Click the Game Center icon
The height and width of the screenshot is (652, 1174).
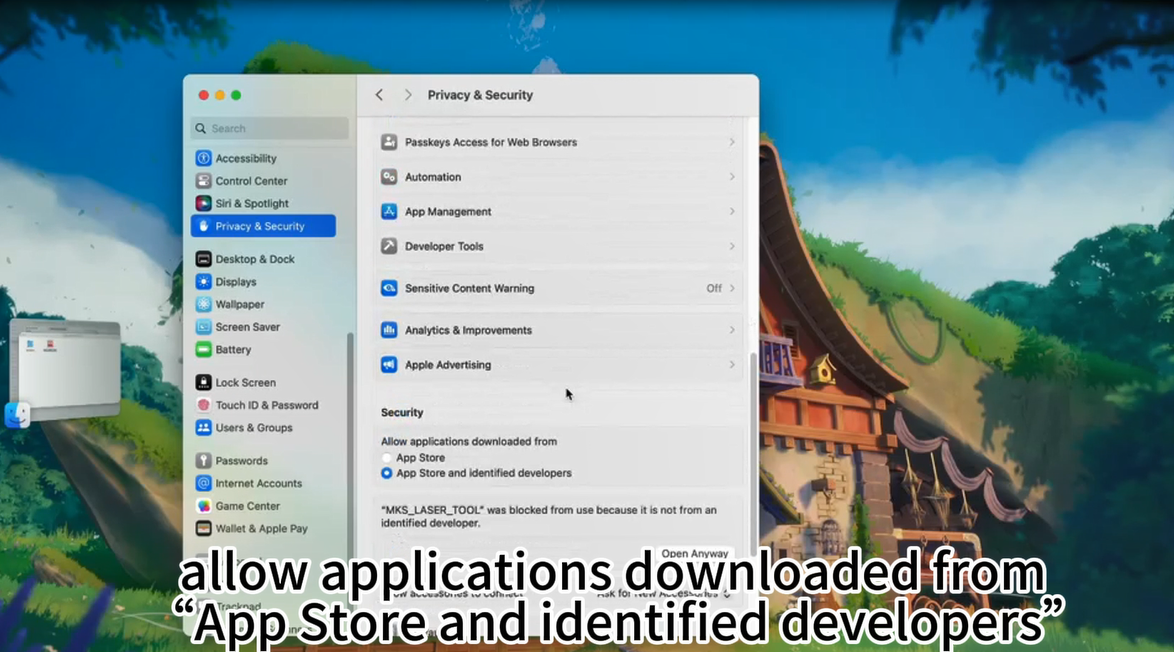(203, 505)
